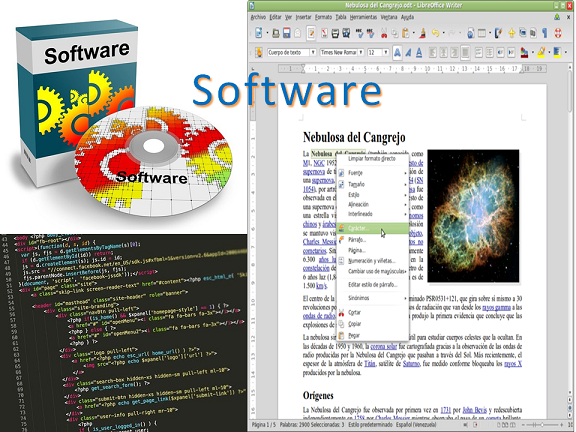Open the Navigator compass icon

click(x=511, y=33)
